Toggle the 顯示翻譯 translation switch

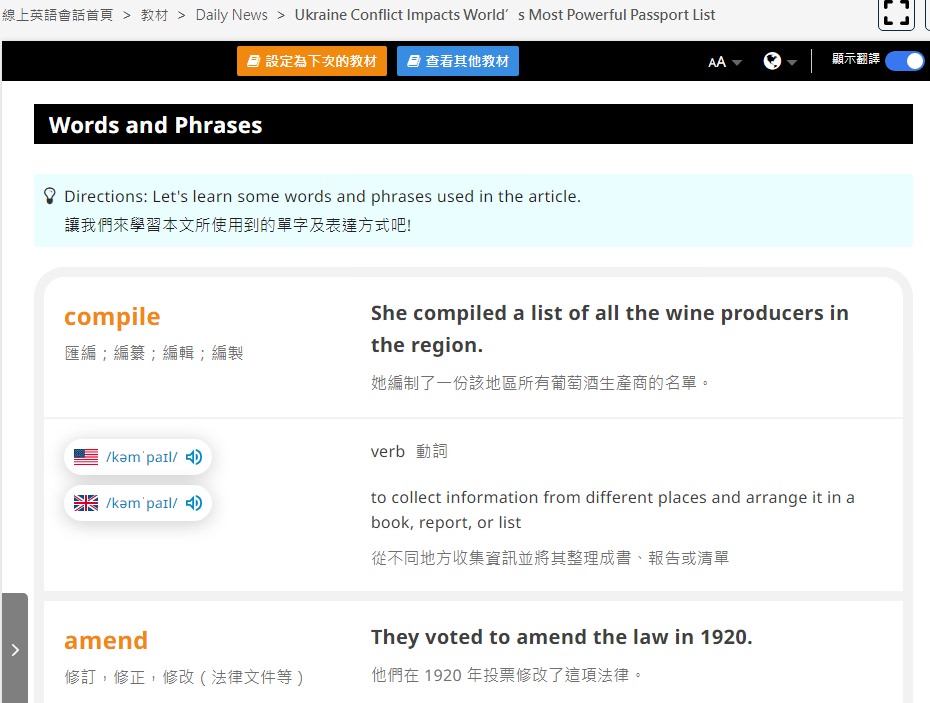tap(904, 61)
